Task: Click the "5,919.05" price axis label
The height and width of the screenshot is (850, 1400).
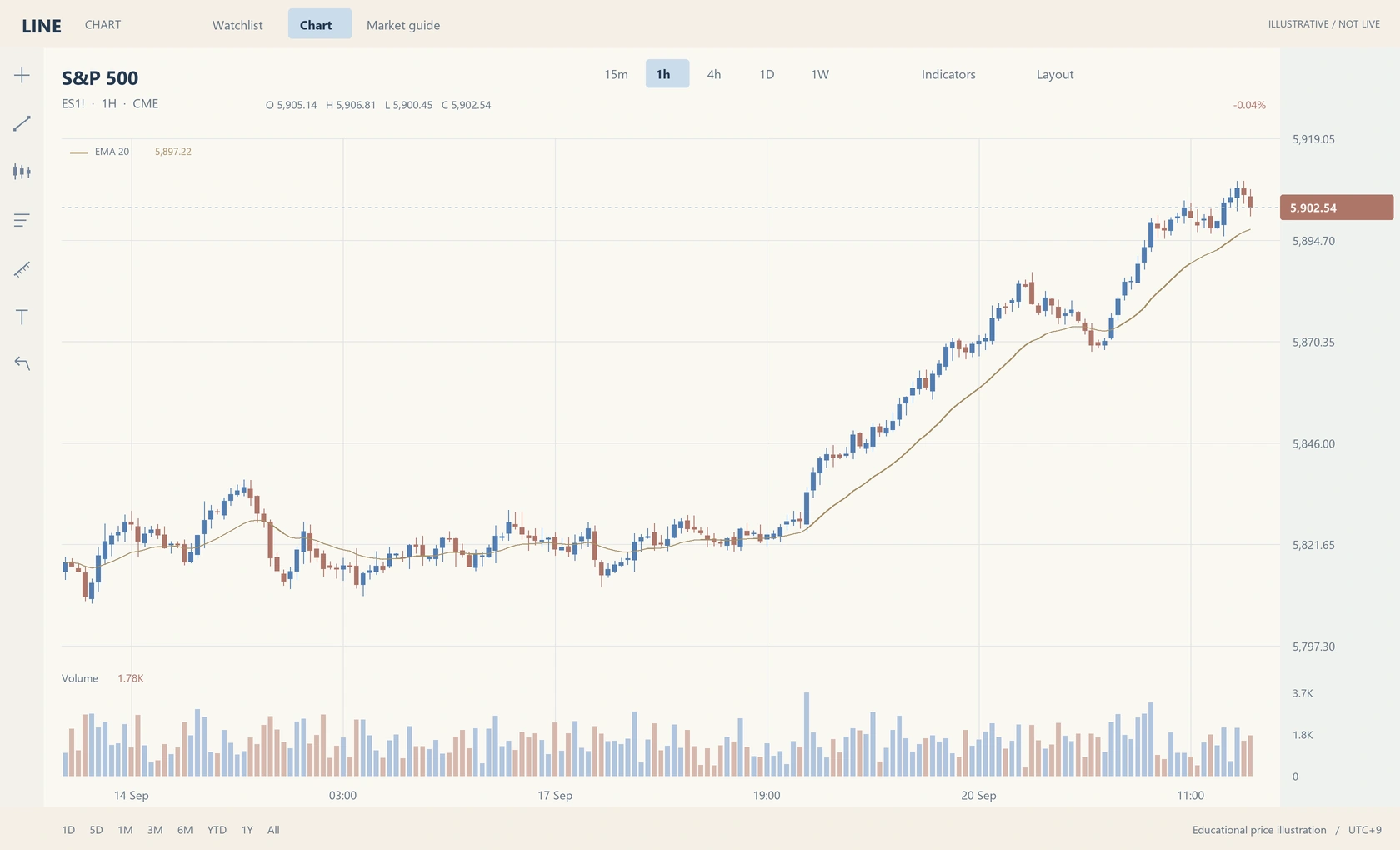Action: click(1313, 139)
